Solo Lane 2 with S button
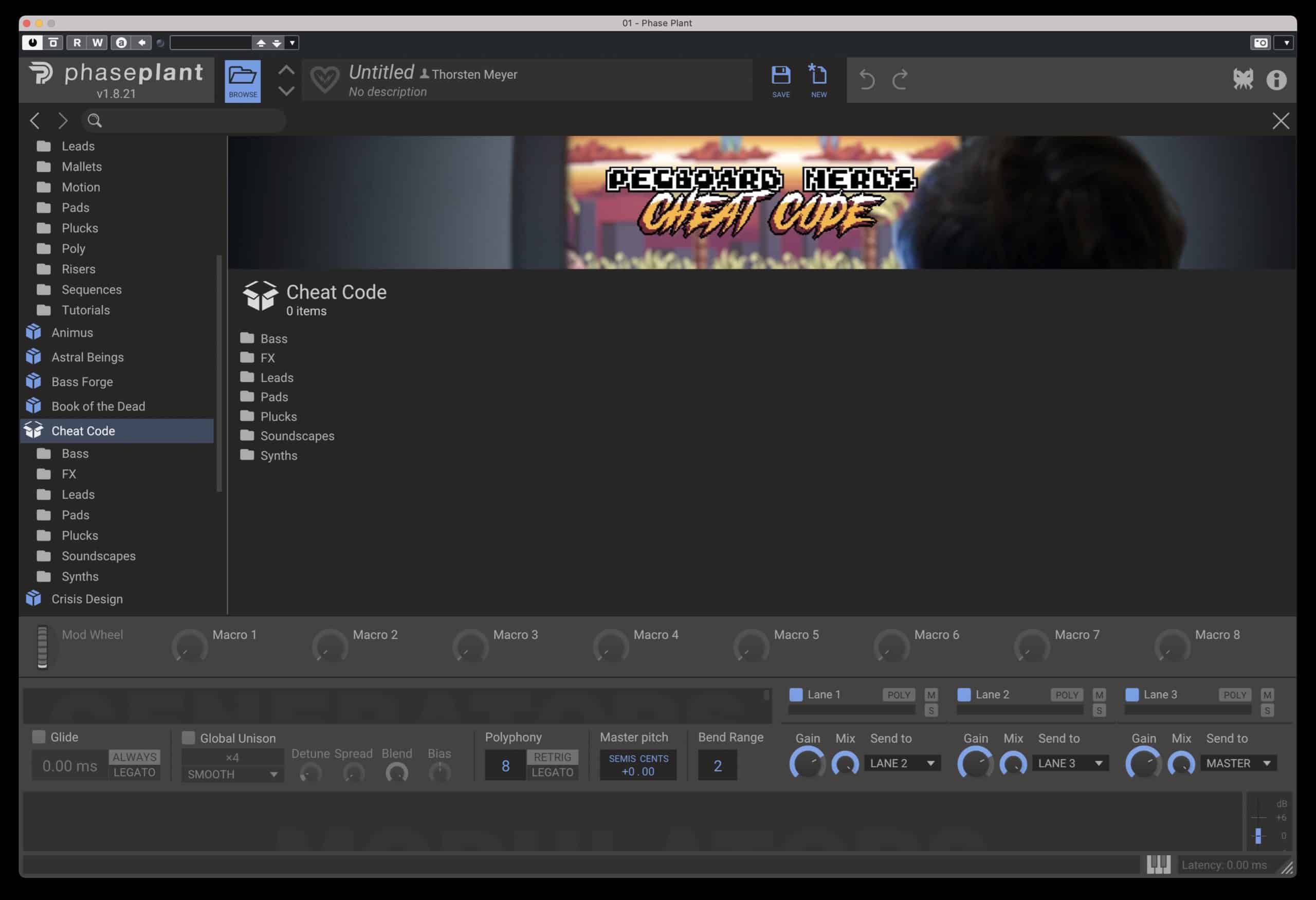 click(1099, 710)
